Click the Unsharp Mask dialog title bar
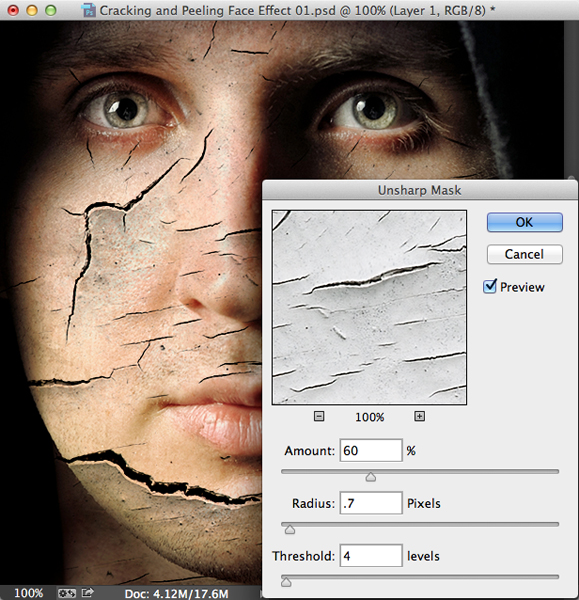This screenshot has width=579, height=600. 420,190
